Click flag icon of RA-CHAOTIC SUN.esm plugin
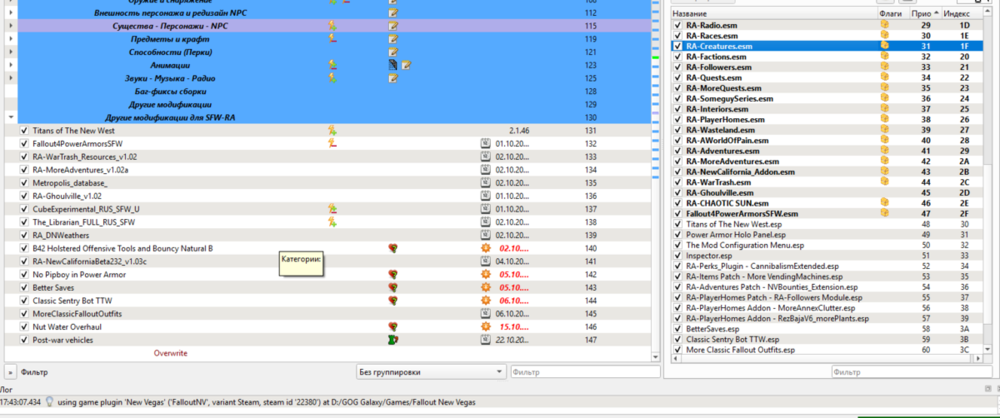Viewport: 1000px width, 418px height. pos(885,203)
